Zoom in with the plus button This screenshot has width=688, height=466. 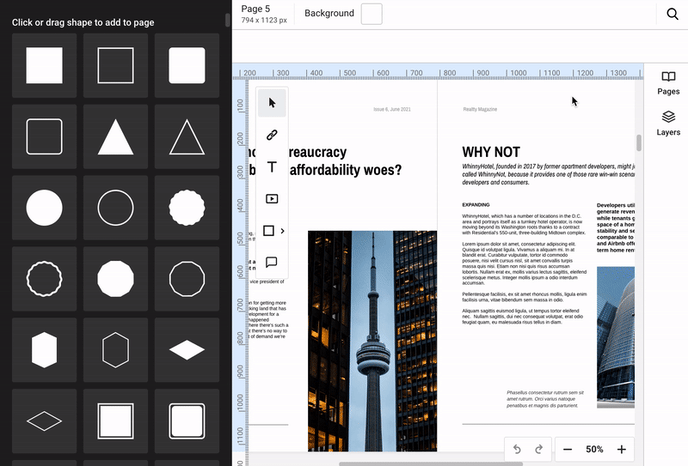pos(621,449)
